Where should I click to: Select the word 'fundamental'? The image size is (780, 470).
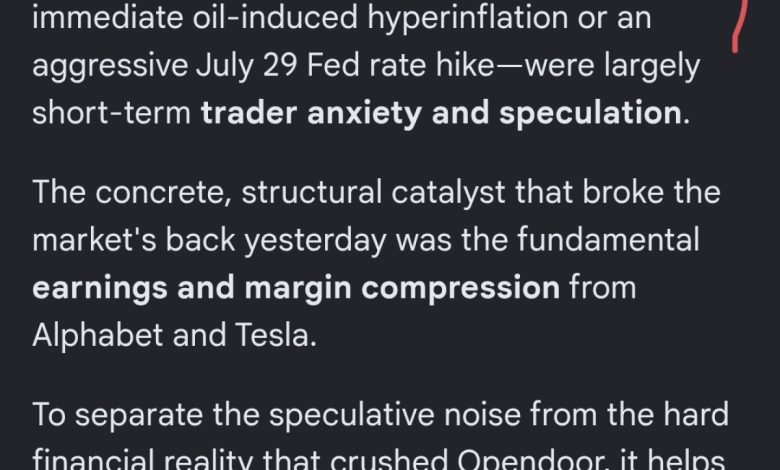608,239
